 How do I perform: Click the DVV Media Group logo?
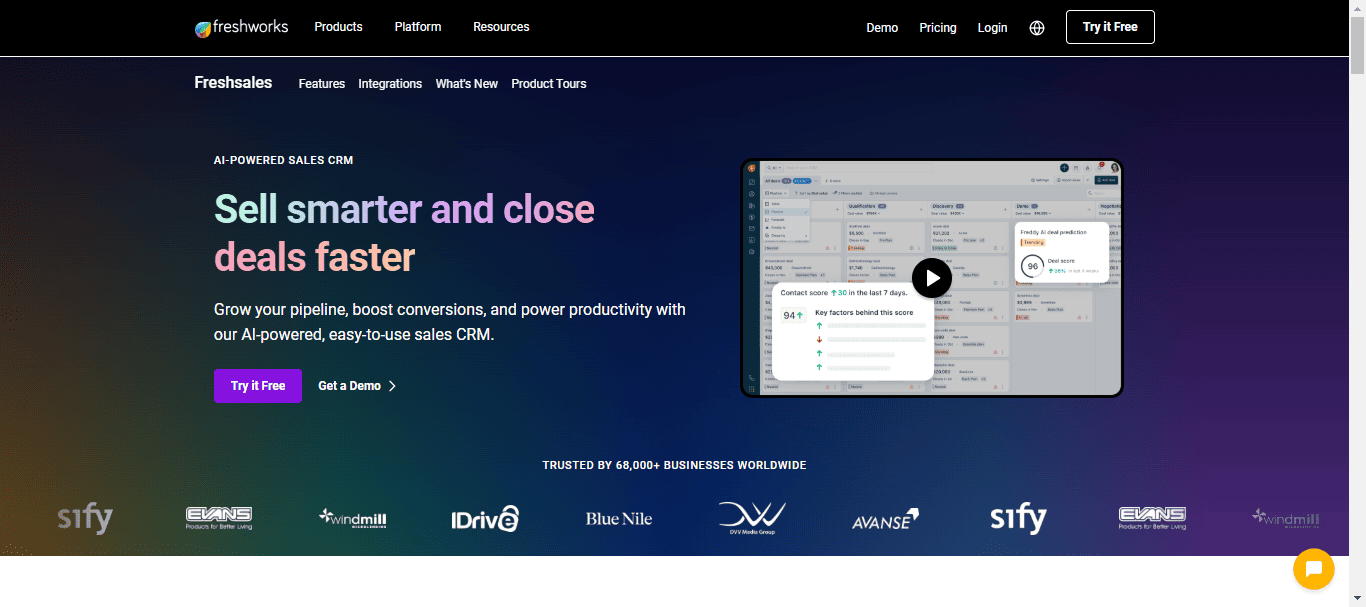click(752, 518)
